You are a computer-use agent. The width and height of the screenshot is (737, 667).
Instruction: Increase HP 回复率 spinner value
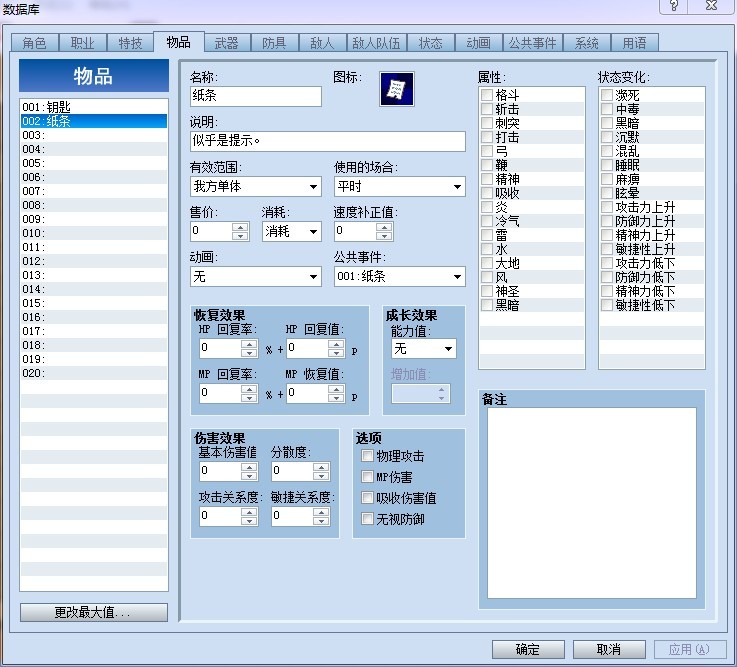pos(249,344)
